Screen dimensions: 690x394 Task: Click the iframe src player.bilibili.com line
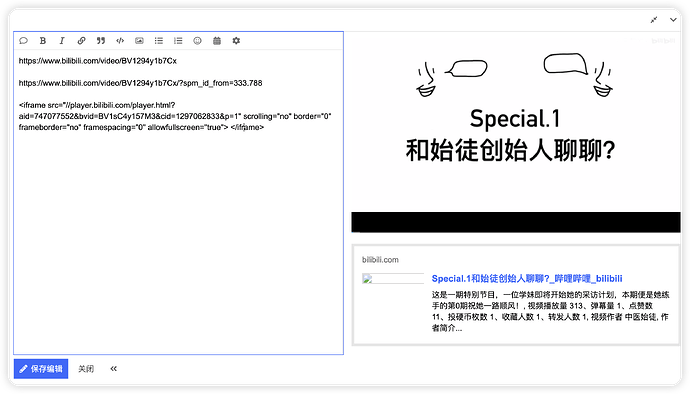point(97,105)
